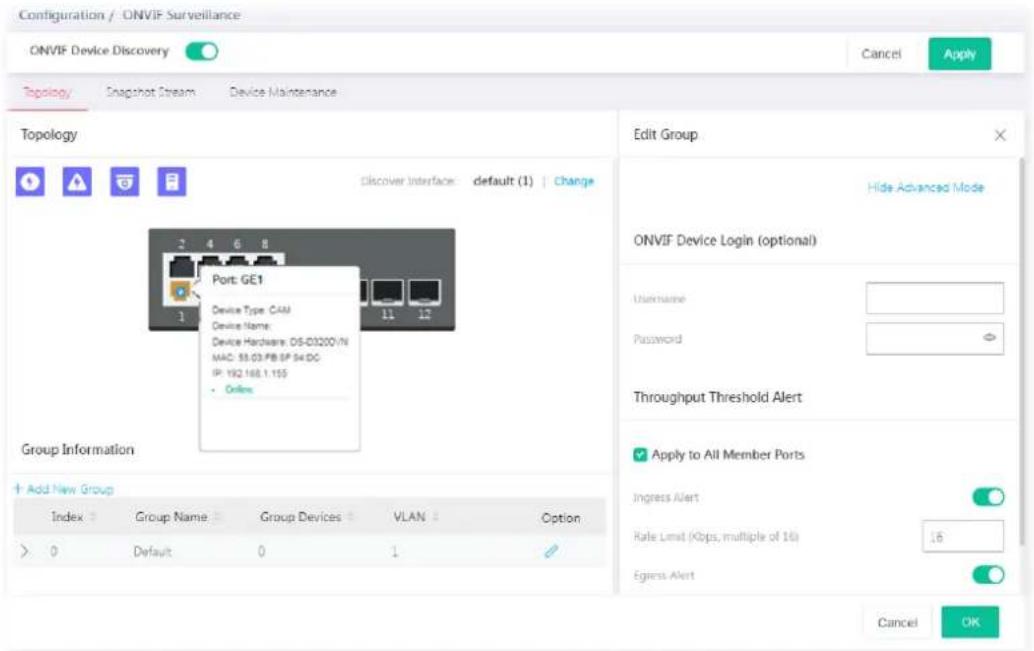Click the 'Port: GE1' tooltip title
The height and width of the screenshot is (651, 1034).
pos(237,280)
